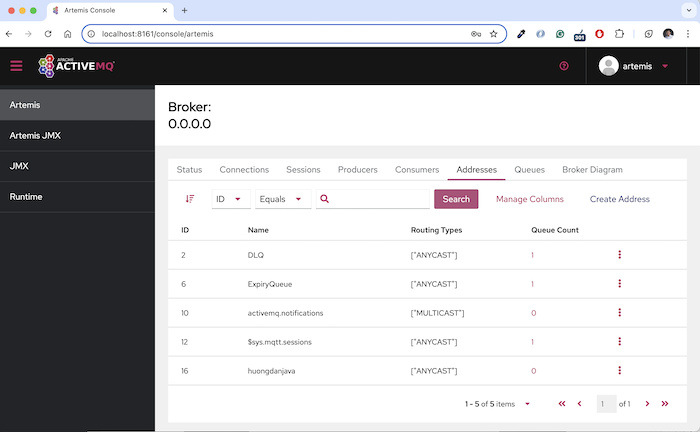This screenshot has height=432, width=700.
Task: Open kebab menu for $sys.mqtt.sessions row
Action: tap(619, 341)
